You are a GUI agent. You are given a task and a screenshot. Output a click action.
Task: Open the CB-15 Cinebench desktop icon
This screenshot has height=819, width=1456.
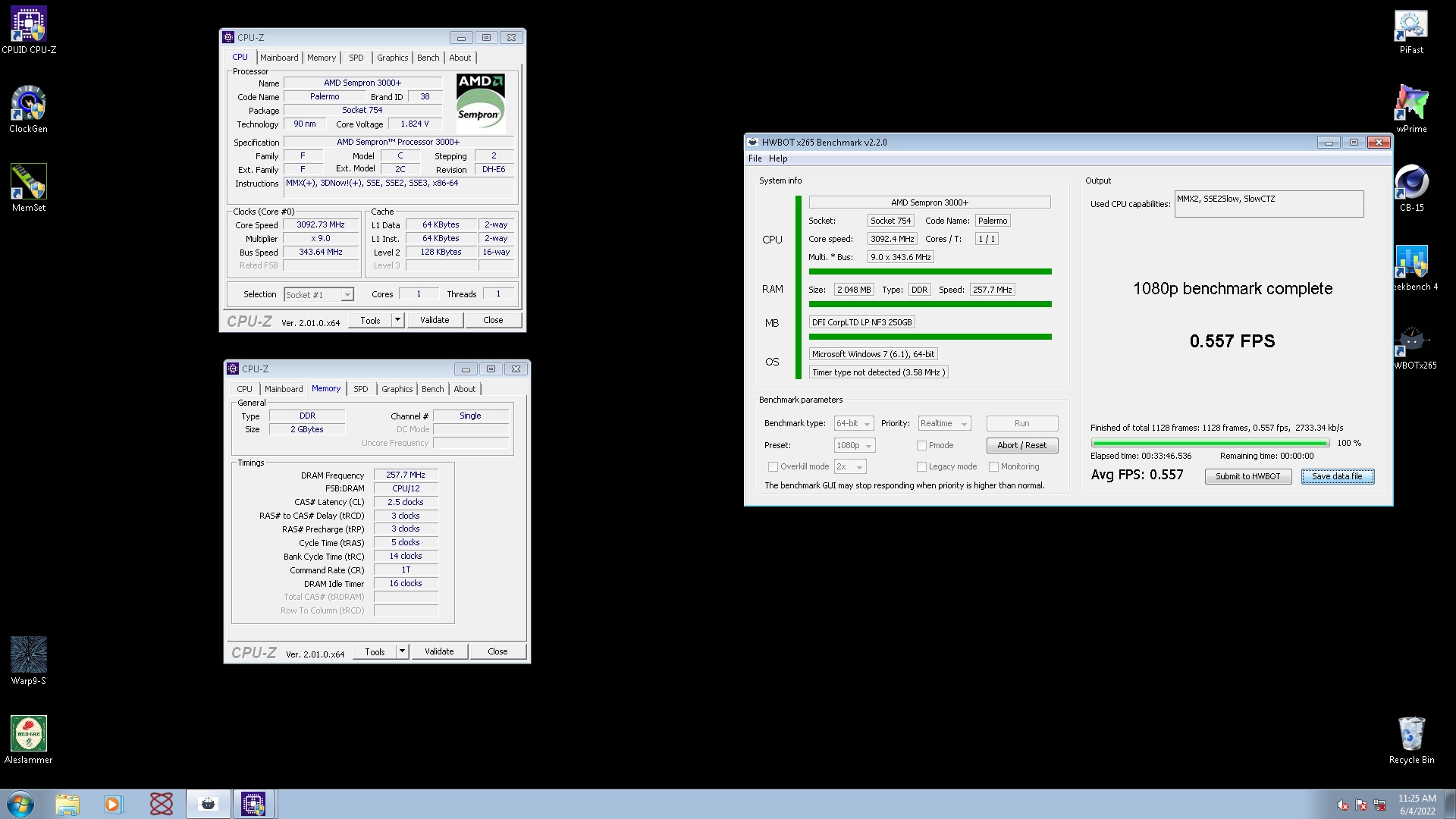(x=1411, y=188)
